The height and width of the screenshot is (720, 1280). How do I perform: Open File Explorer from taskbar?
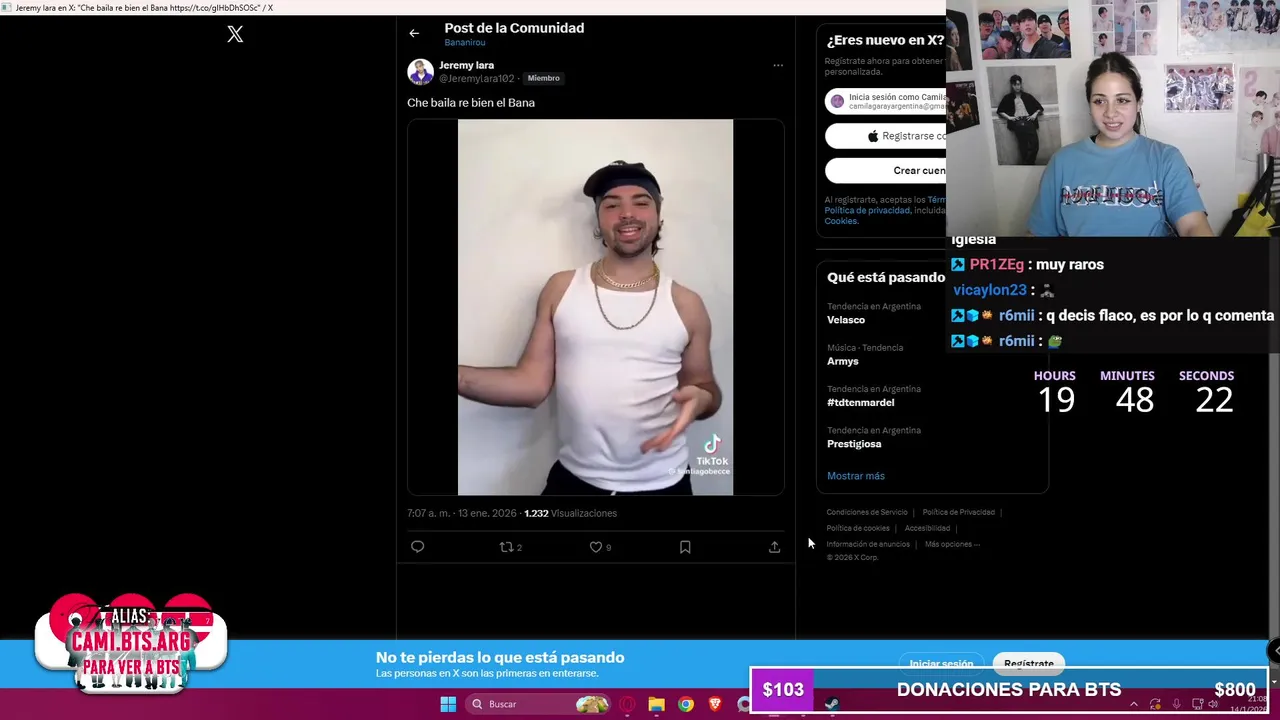656,704
